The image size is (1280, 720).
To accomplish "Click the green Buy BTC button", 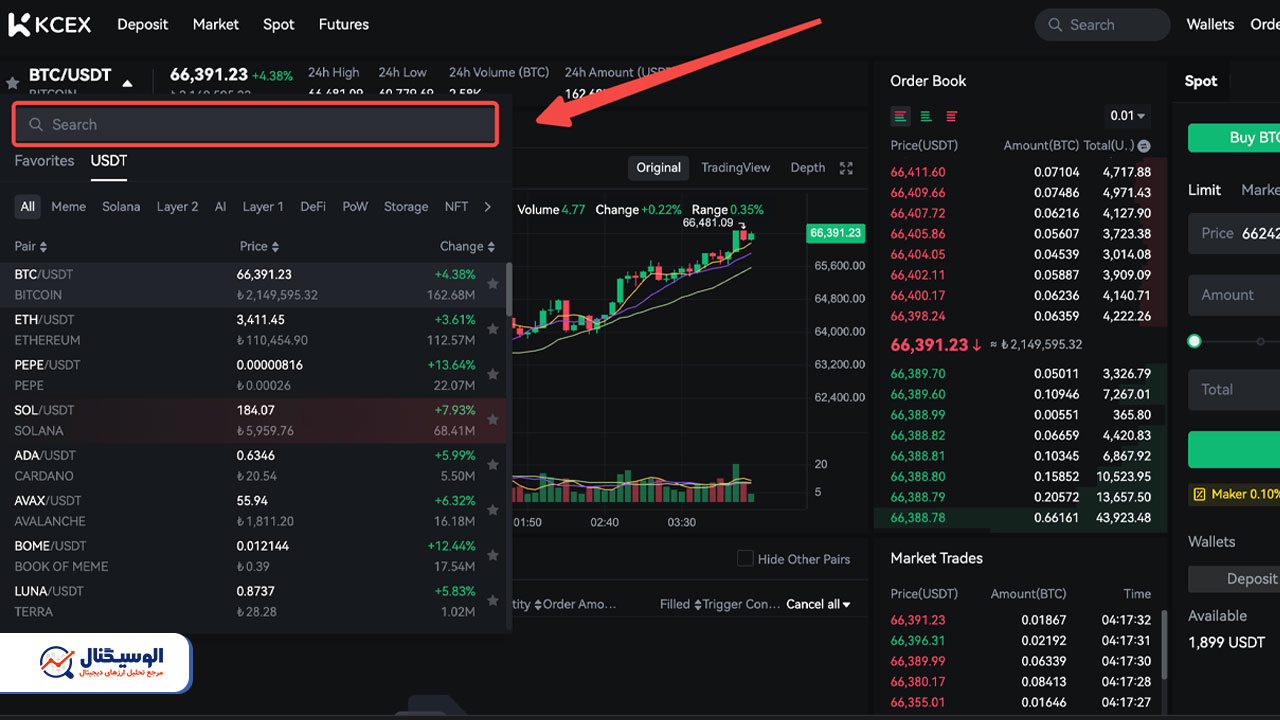I will [1234, 138].
